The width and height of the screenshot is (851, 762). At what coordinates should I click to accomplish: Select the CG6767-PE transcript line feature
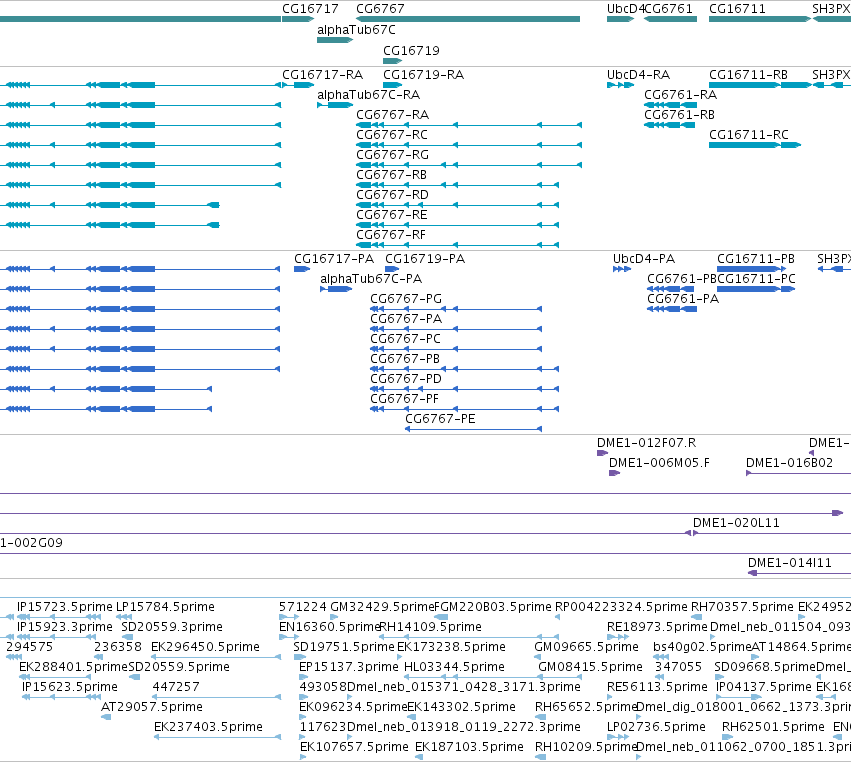473,429
